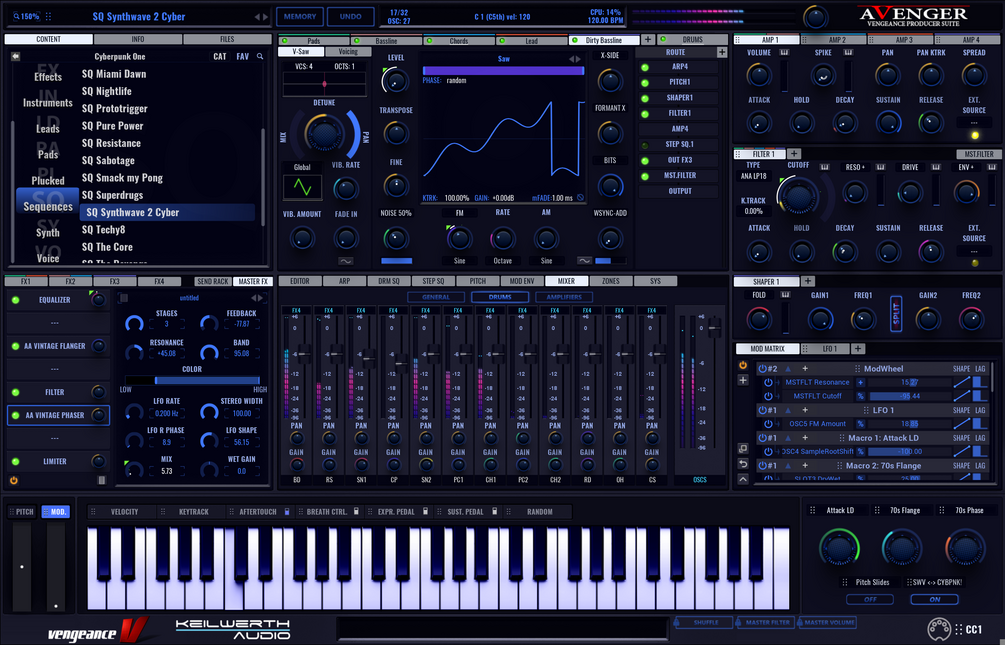The width and height of the screenshot is (1005, 645).
Task: Click the zoom 150% magnifier icon
Action: tap(16, 17)
